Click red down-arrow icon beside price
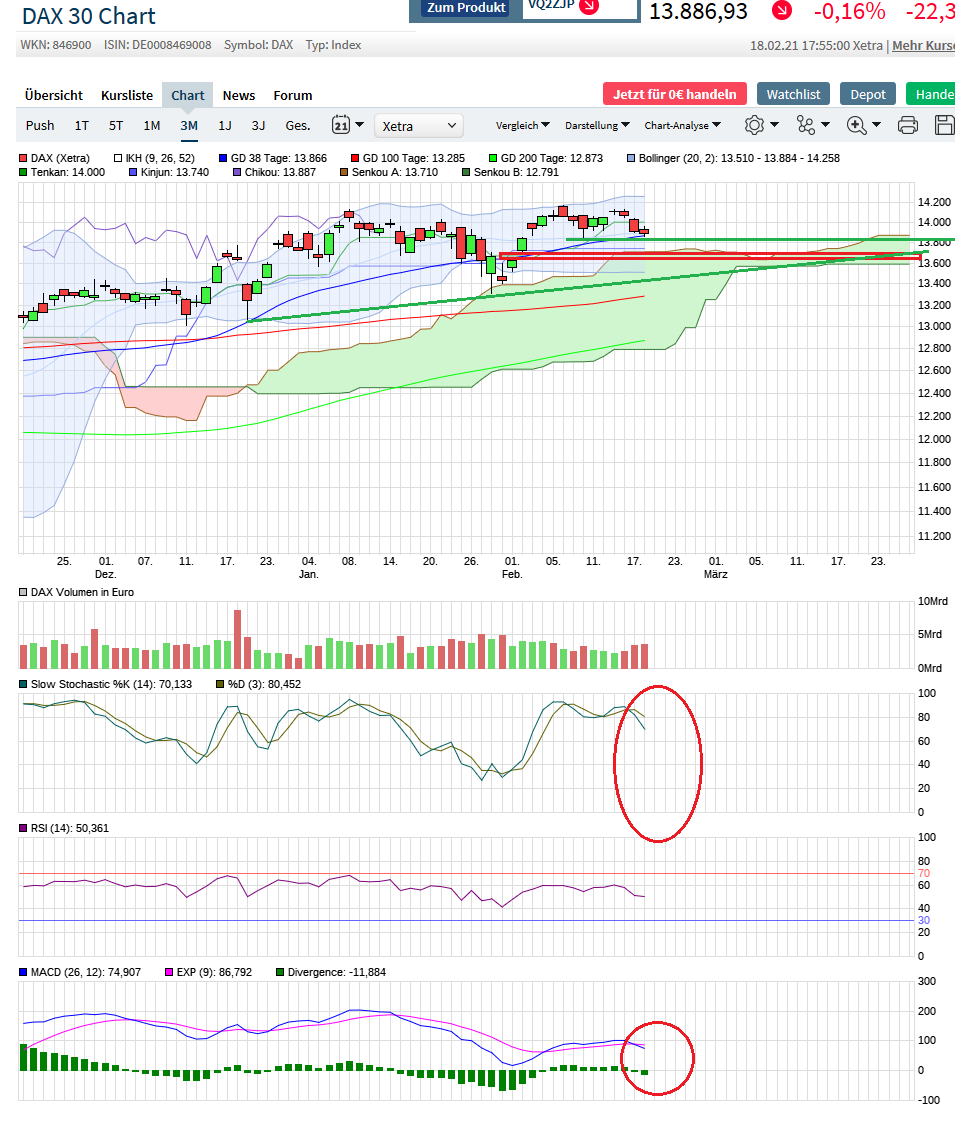955x1126 pixels. [782, 10]
